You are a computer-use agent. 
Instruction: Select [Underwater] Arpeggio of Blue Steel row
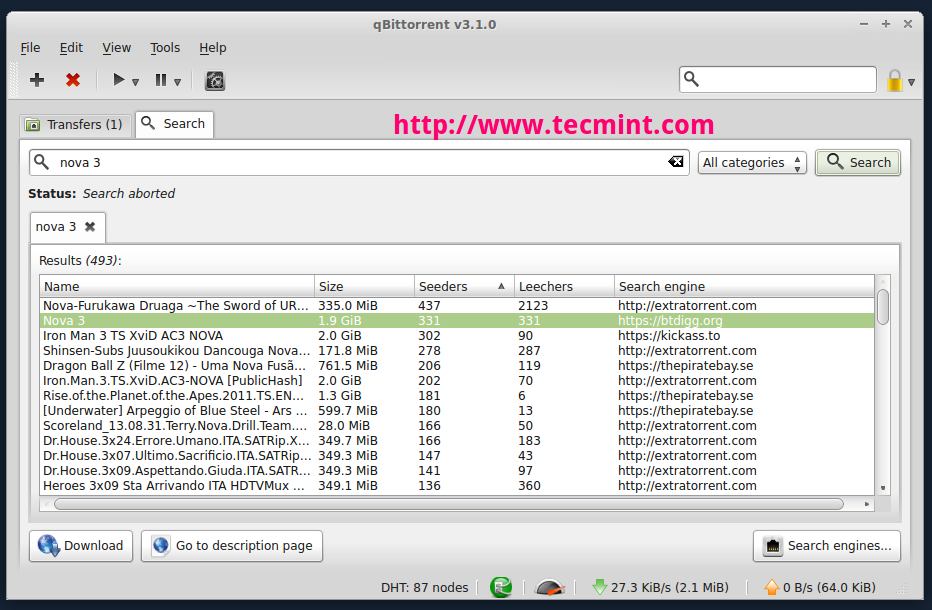tap(456, 411)
